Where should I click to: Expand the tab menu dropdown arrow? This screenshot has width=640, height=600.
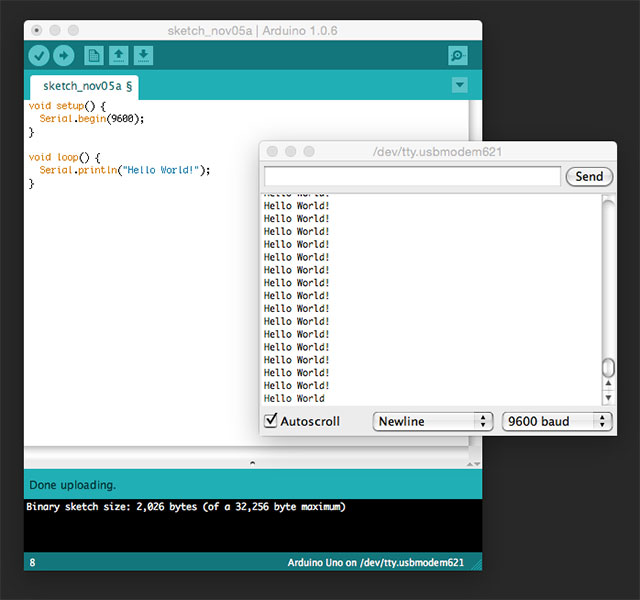[460, 86]
